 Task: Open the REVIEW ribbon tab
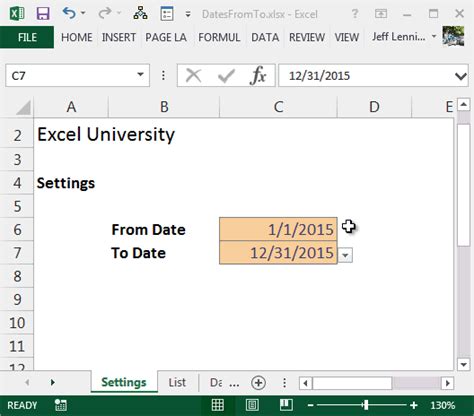[x=307, y=37]
